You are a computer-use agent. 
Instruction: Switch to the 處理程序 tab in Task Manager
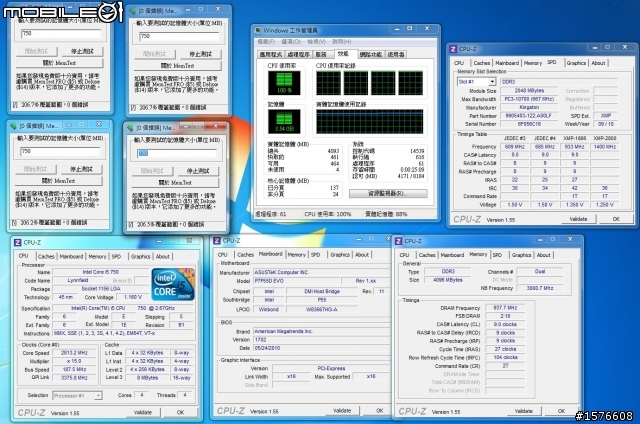298,54
